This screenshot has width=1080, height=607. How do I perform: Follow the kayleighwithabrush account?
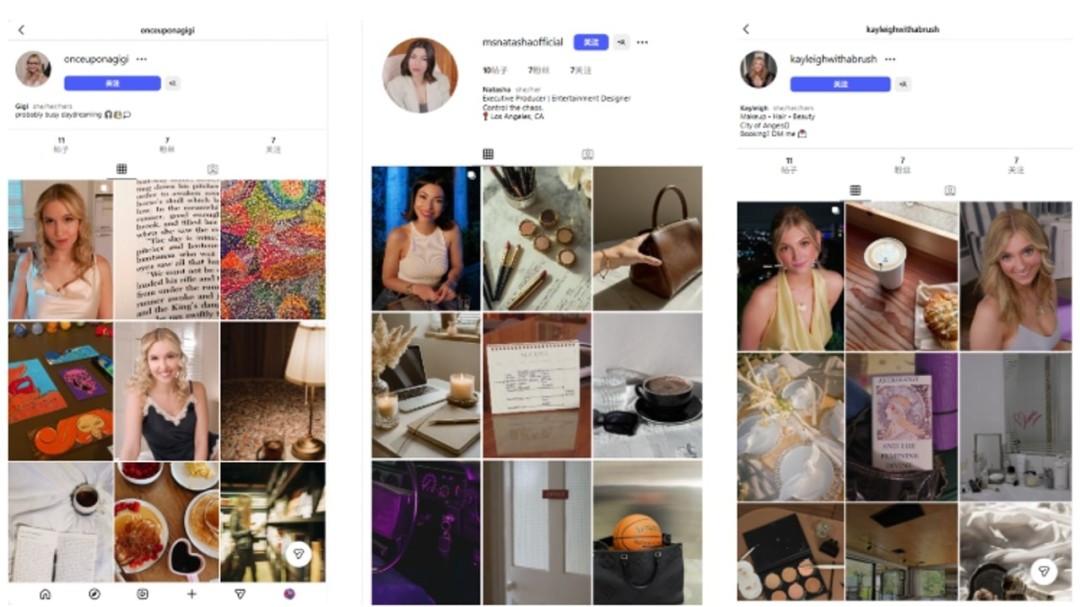(x=840, y=84)
